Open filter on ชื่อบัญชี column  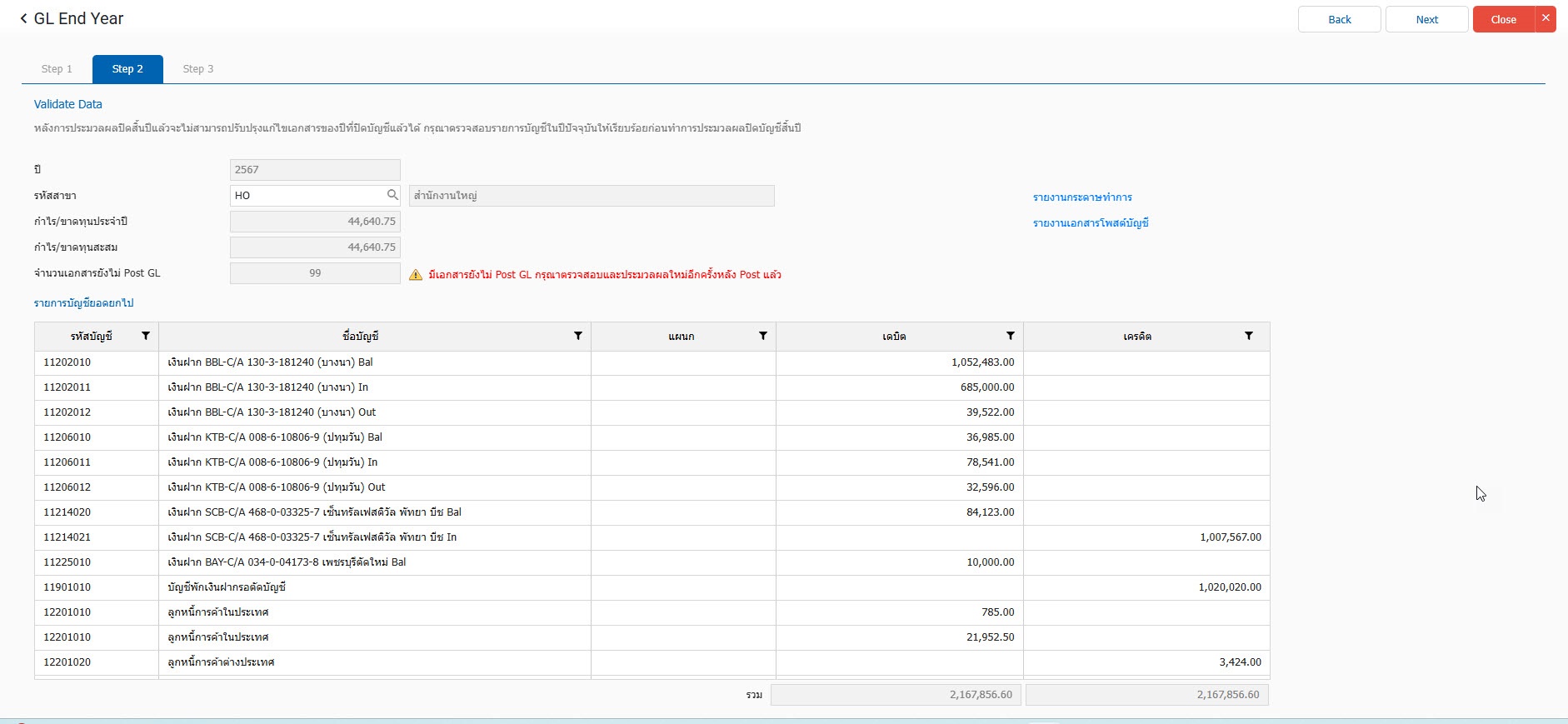[578, 336]
